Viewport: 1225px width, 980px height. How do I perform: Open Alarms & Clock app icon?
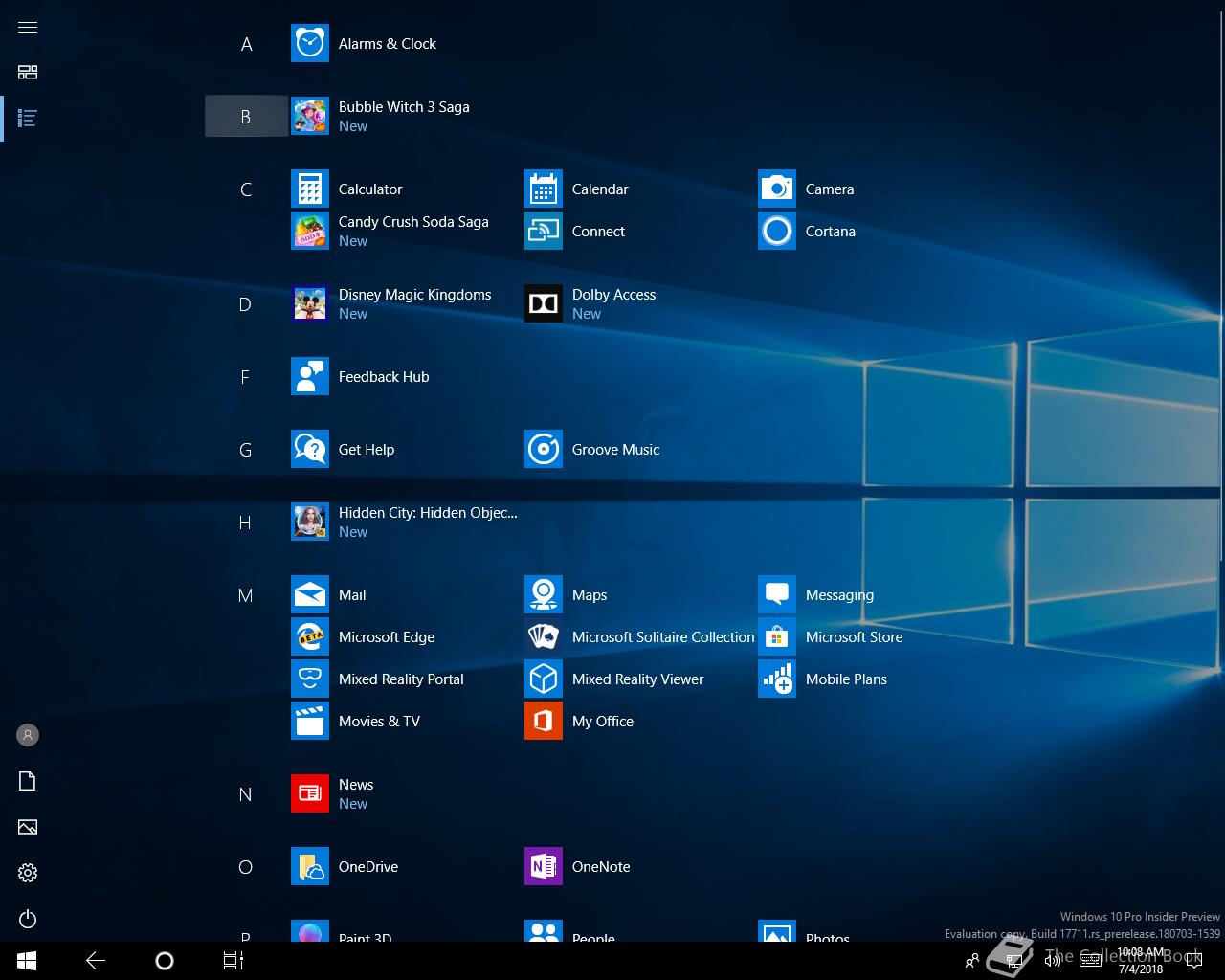(310, 44)
